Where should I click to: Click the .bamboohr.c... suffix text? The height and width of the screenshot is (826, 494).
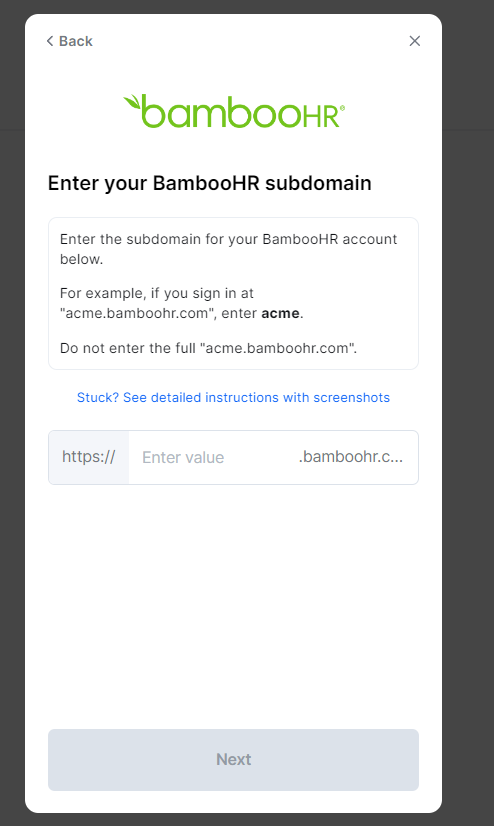351,457
